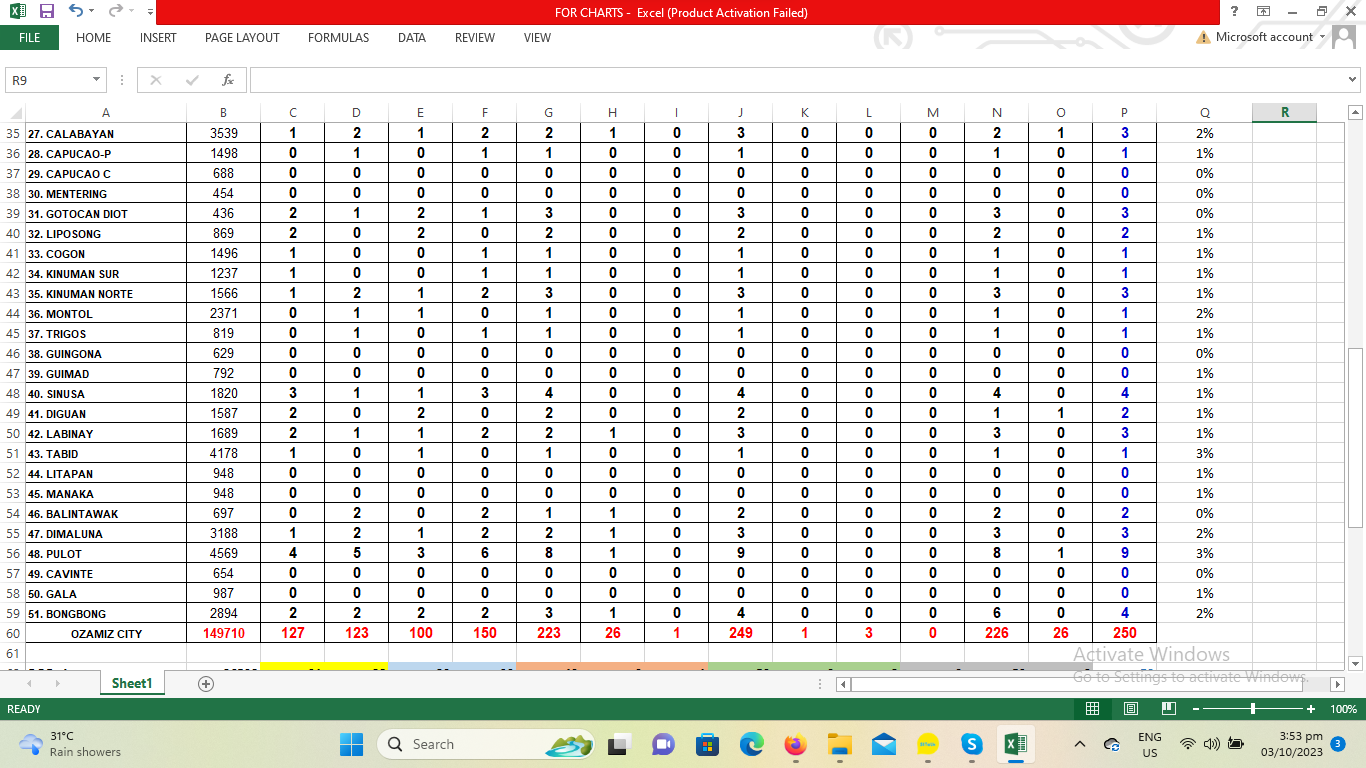The height and width of the screenshot is (768, 1366).
Task: Open Mail app from taskbar
Action: (x=883, y=744)
